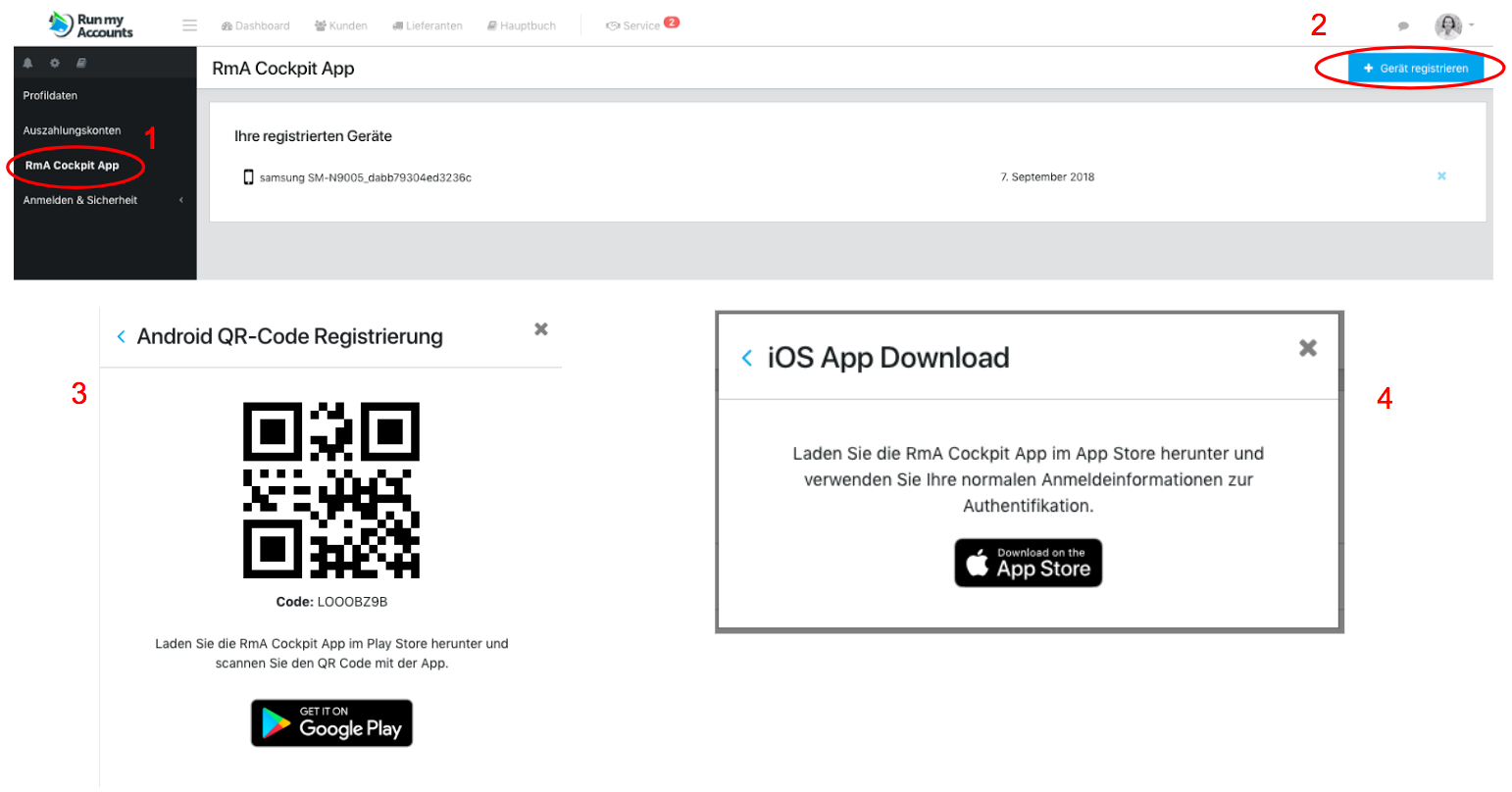Open the user avatar dropdown
Image resolution: width=1512 pixels, height=792 pixels.
coord(1454,25)
